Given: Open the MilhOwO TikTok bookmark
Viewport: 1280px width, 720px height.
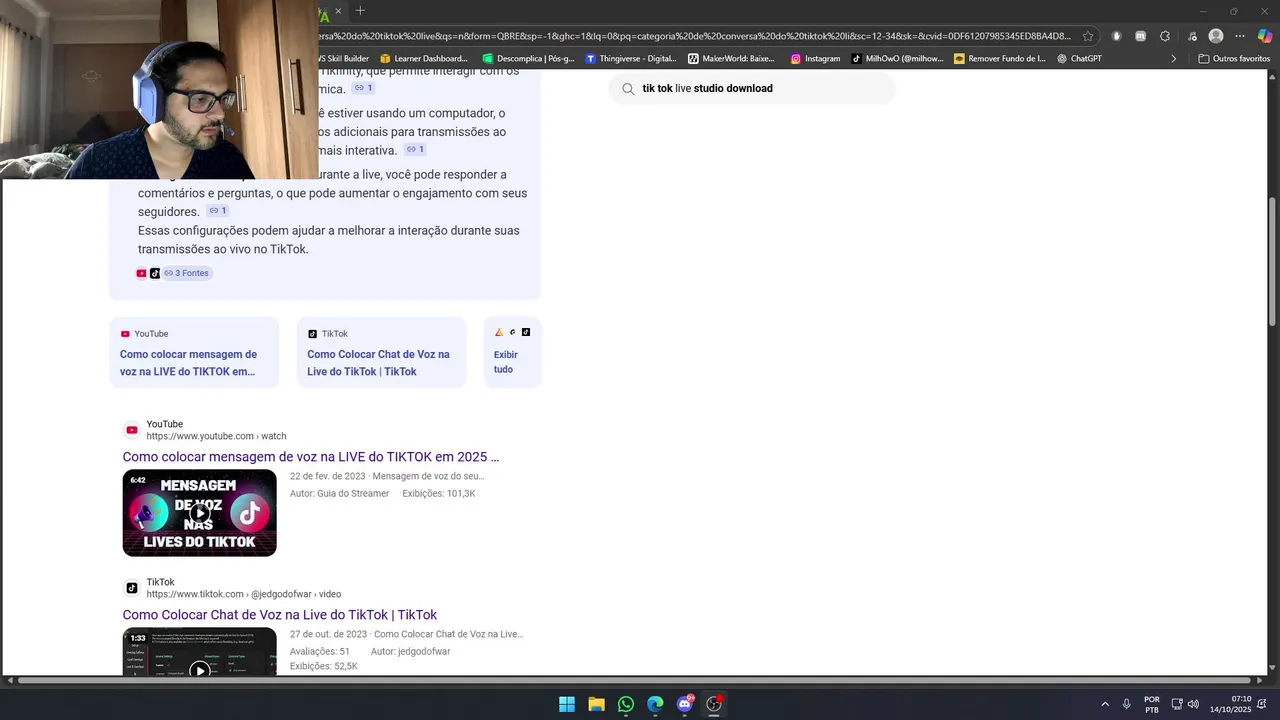Looking at the screenshot, I should (x=897, y=58).
